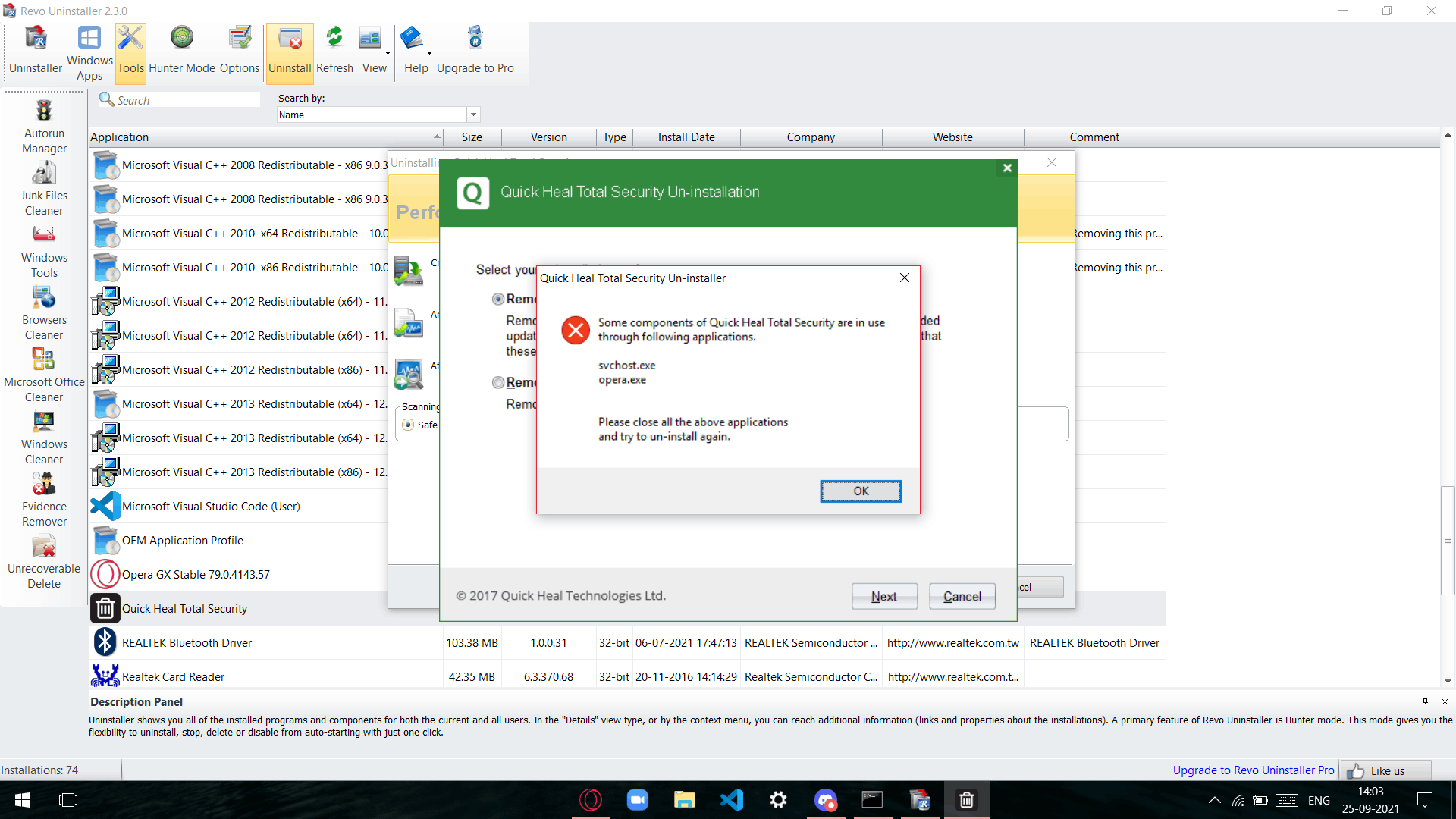Open Microsoft Office Cleaner tool
The width and height of the screenshot is (1456, 819).
(x=44, y=374)
